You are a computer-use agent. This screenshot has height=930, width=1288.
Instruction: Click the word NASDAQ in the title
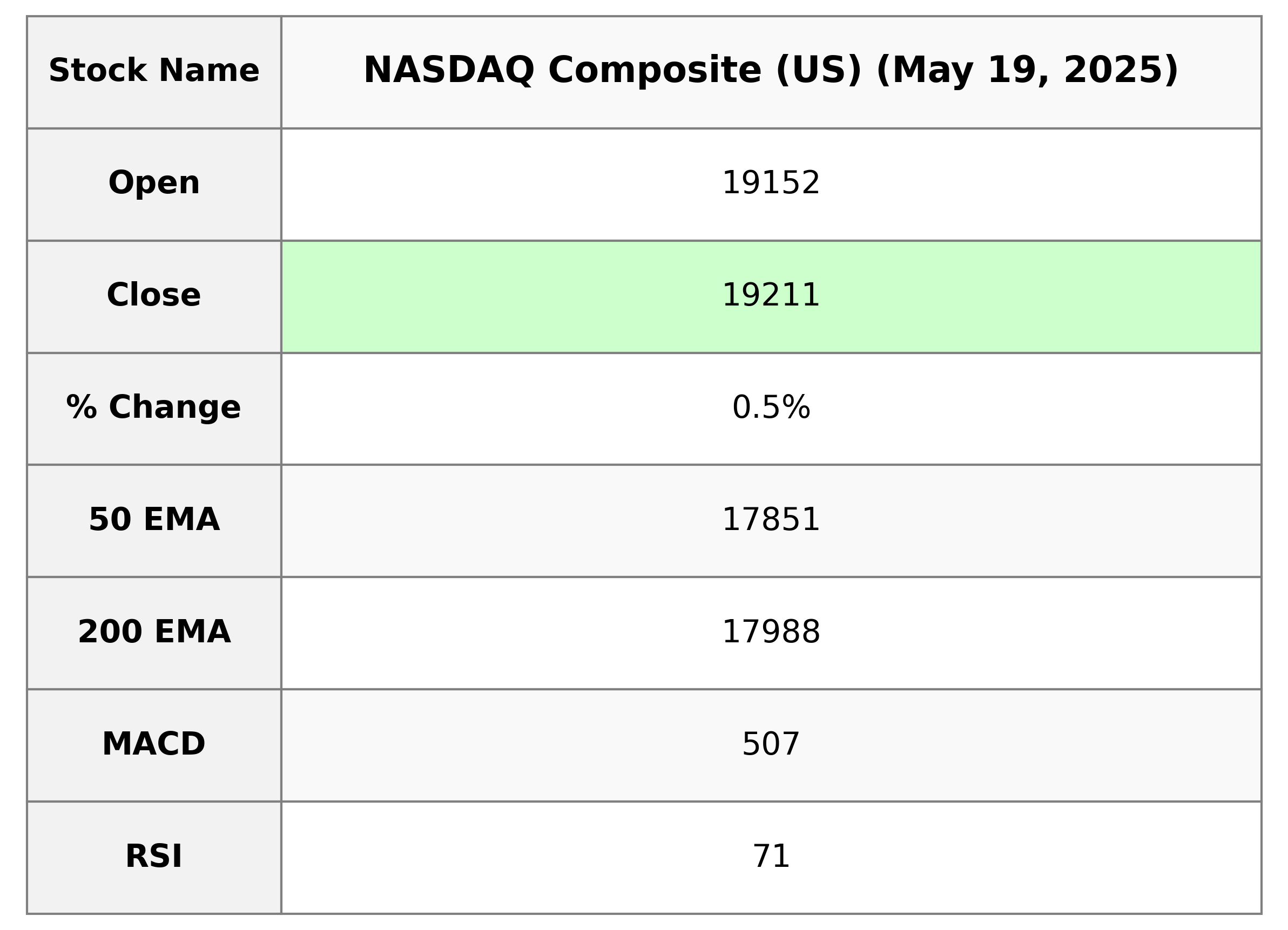(x=449, y=71)
